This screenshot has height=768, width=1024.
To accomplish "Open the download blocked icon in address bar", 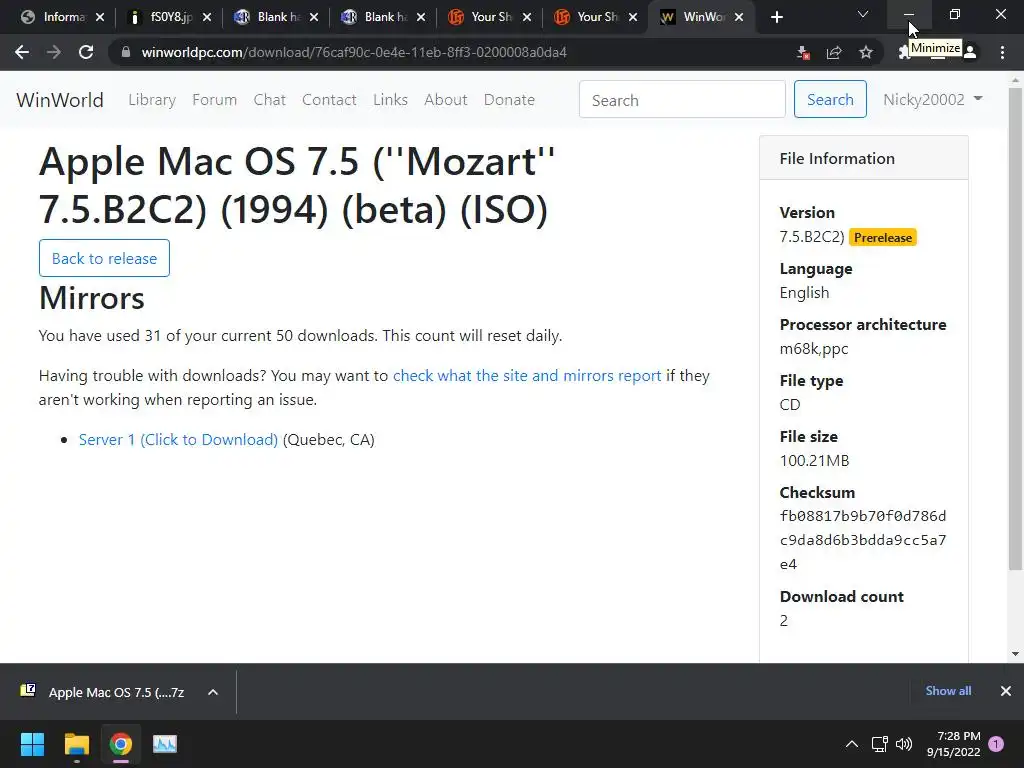I will [x=803, y=52].
